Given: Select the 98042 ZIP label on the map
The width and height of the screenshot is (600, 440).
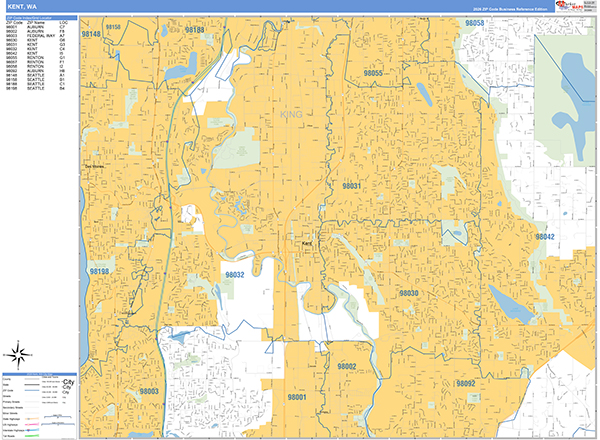Looking at the screenshot, I should coord(545,237).
